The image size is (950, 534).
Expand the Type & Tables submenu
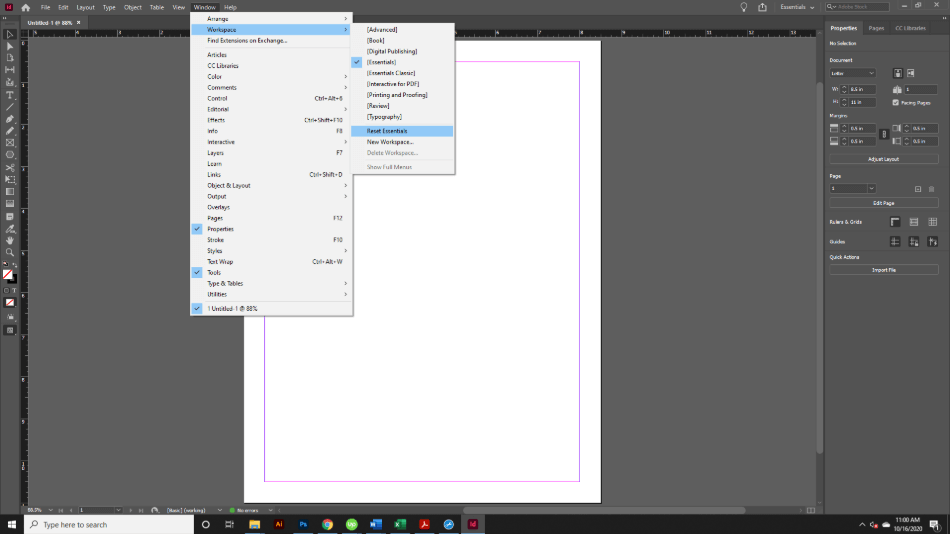tap(272, 284)
